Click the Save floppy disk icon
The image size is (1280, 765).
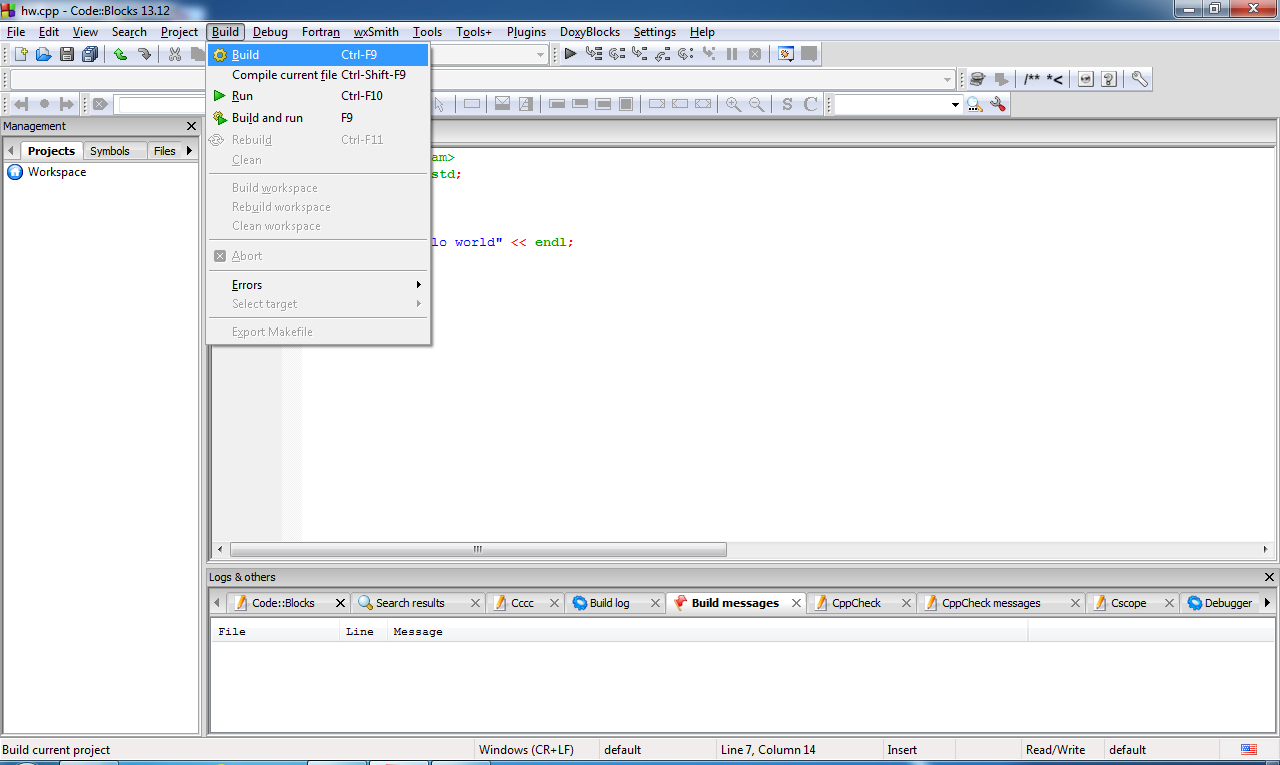pos(67,54)
